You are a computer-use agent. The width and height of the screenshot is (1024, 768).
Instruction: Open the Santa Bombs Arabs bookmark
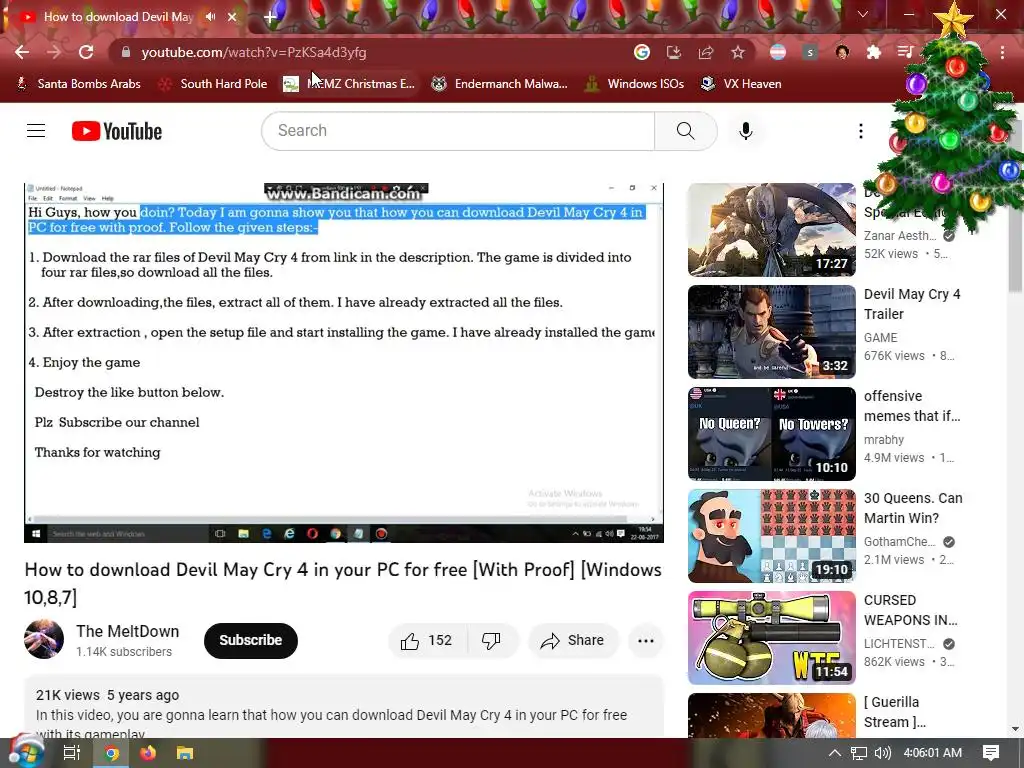tap(78, 84)
